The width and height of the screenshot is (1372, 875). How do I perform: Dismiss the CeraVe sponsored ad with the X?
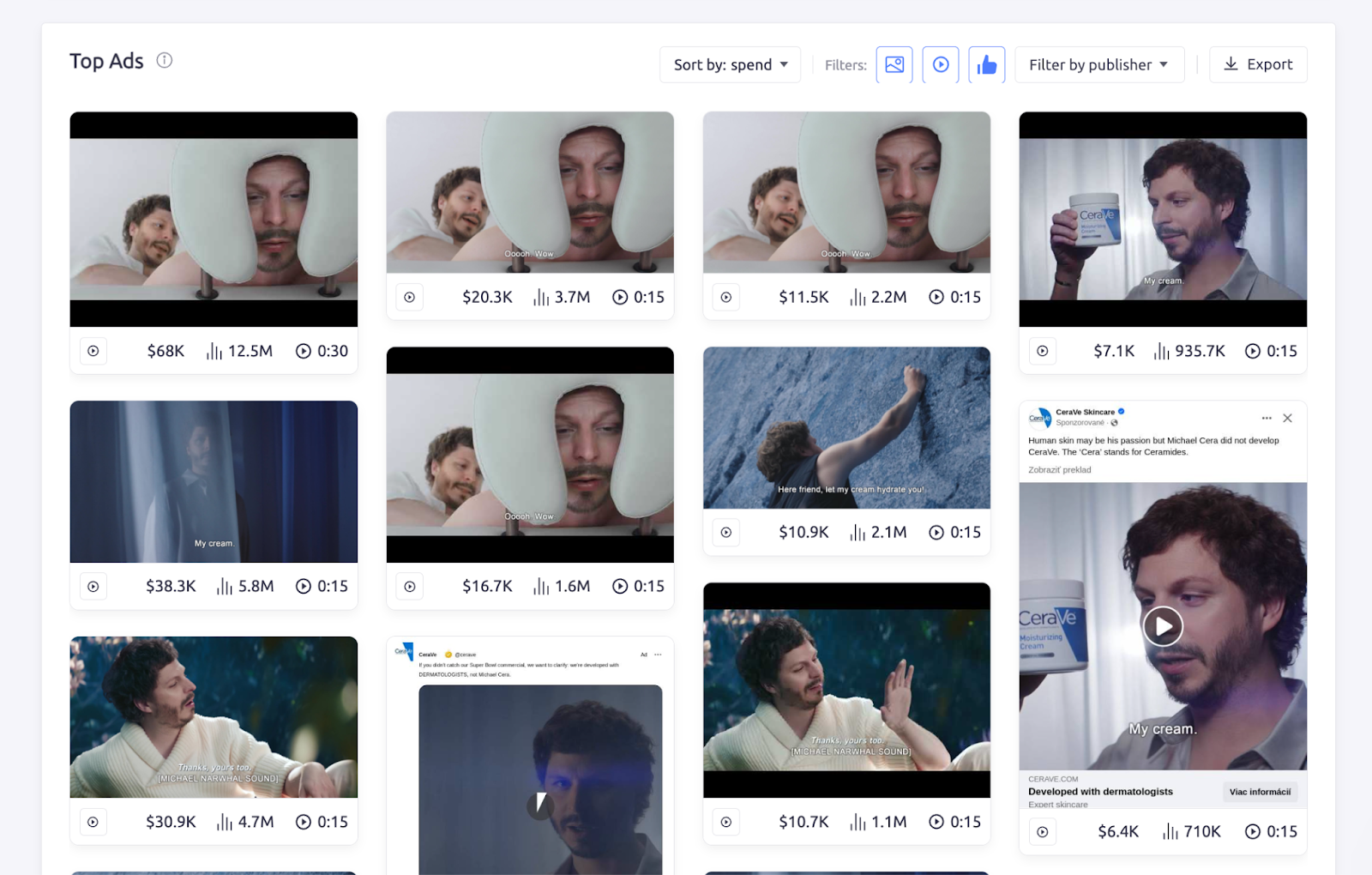pos(1288,418)
